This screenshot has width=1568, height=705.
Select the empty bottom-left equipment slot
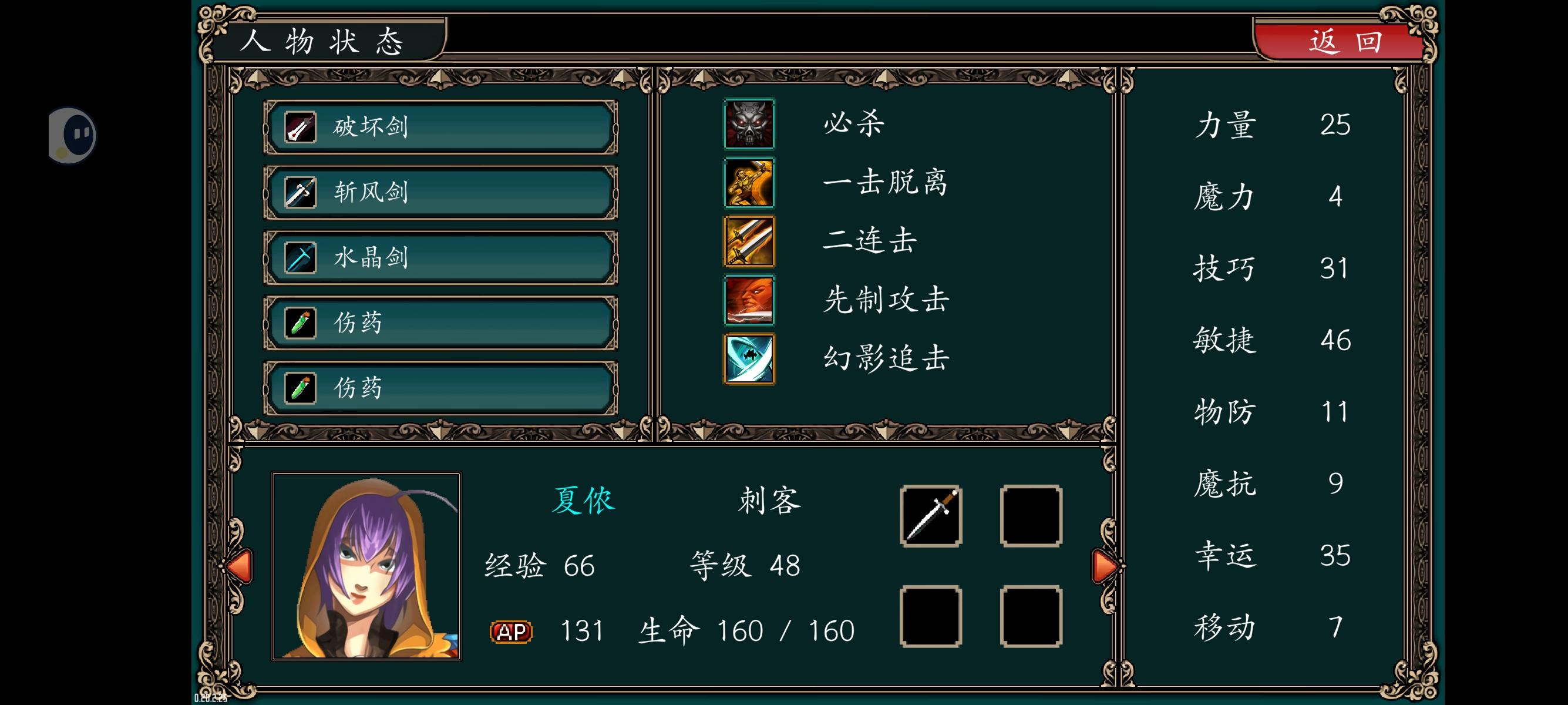pyautogui.click(x=931, y=616)
